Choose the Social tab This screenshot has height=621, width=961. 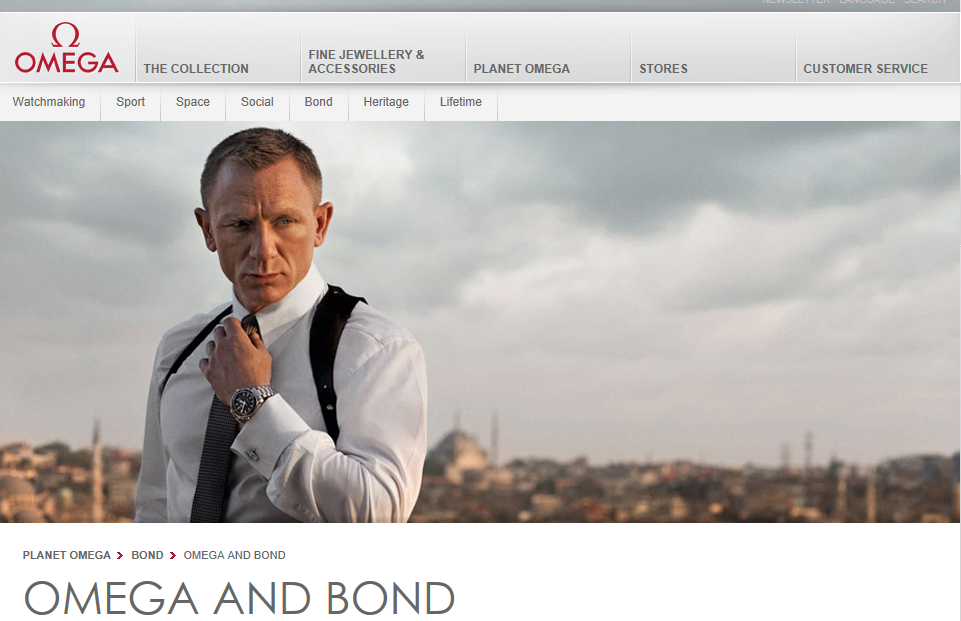coord(257,102)
